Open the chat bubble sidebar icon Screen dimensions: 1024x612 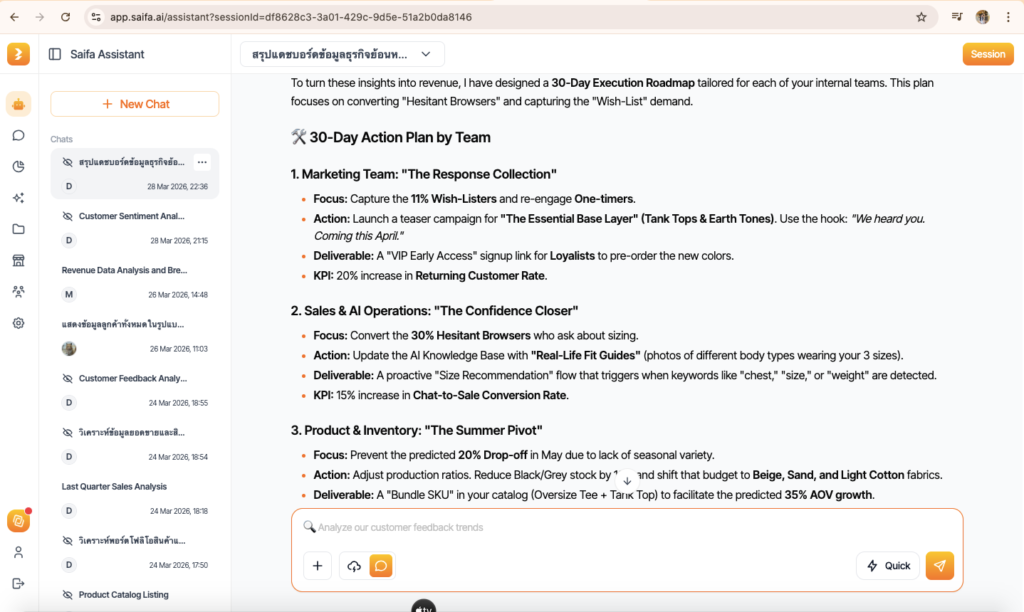click(x=18, y=135)
